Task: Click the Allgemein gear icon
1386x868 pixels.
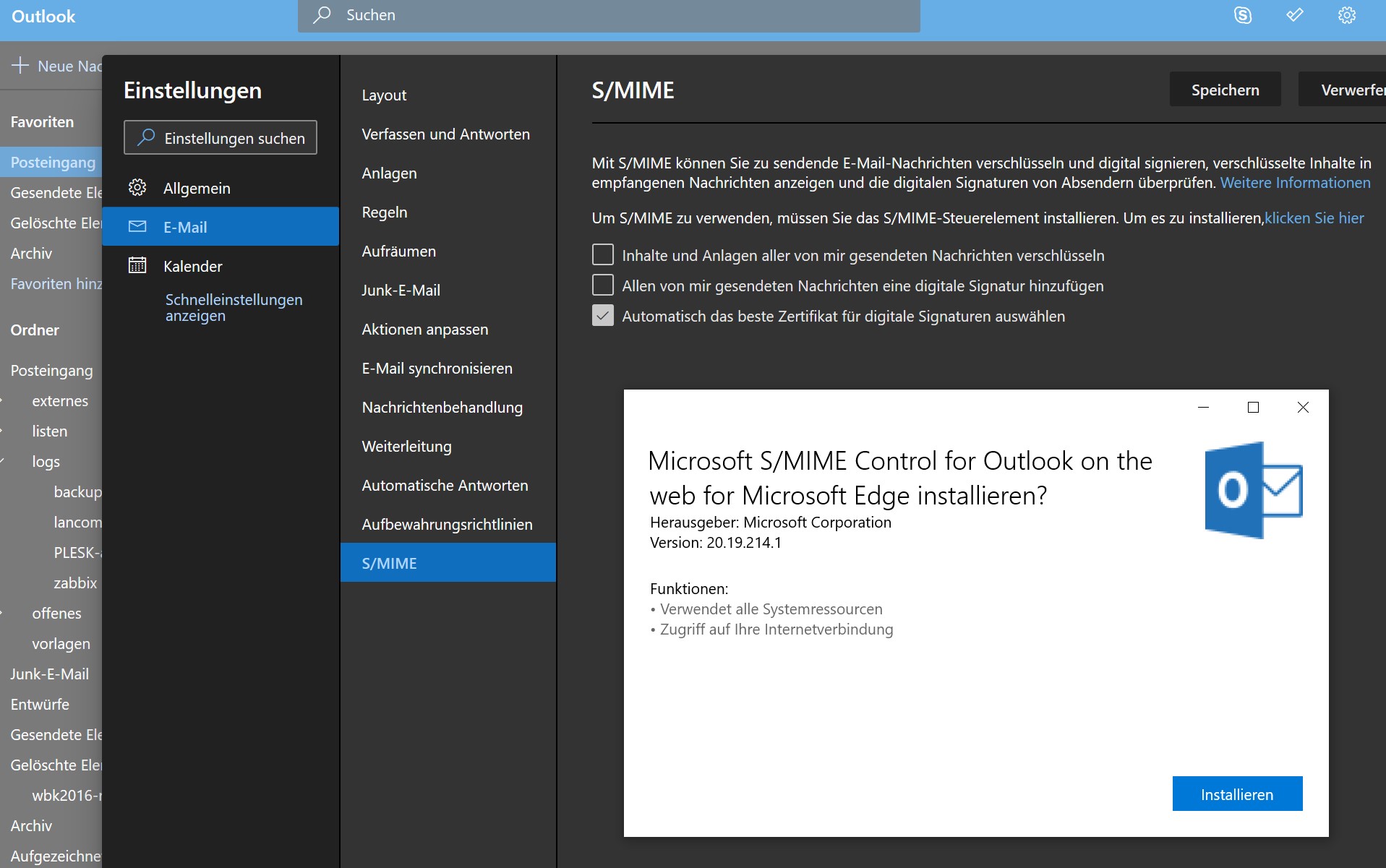Action: pyautogui.click(x=137, y=188)
